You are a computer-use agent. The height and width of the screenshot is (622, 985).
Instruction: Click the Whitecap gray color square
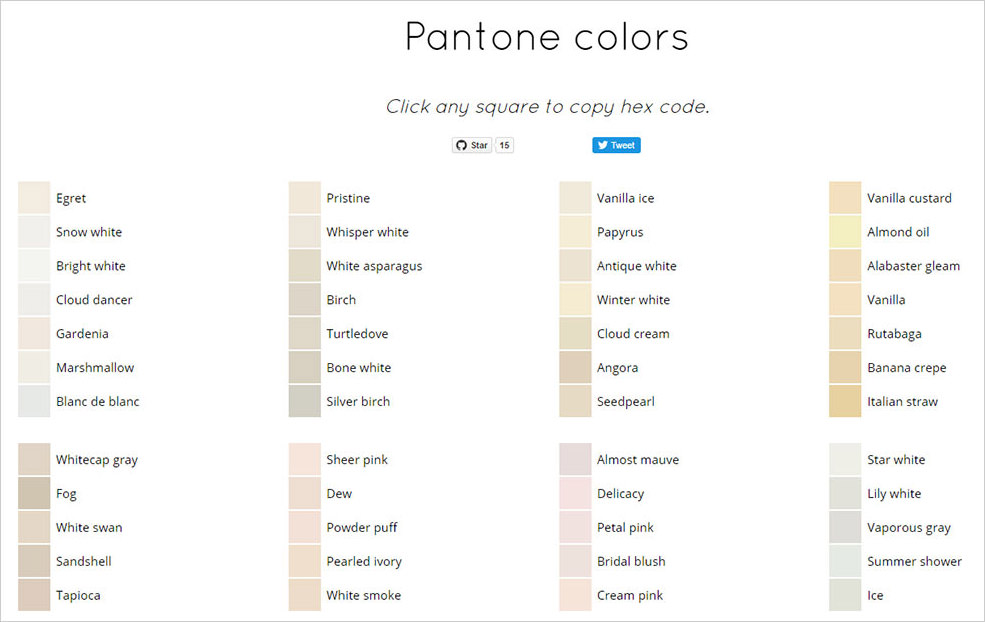pos(33,459)
